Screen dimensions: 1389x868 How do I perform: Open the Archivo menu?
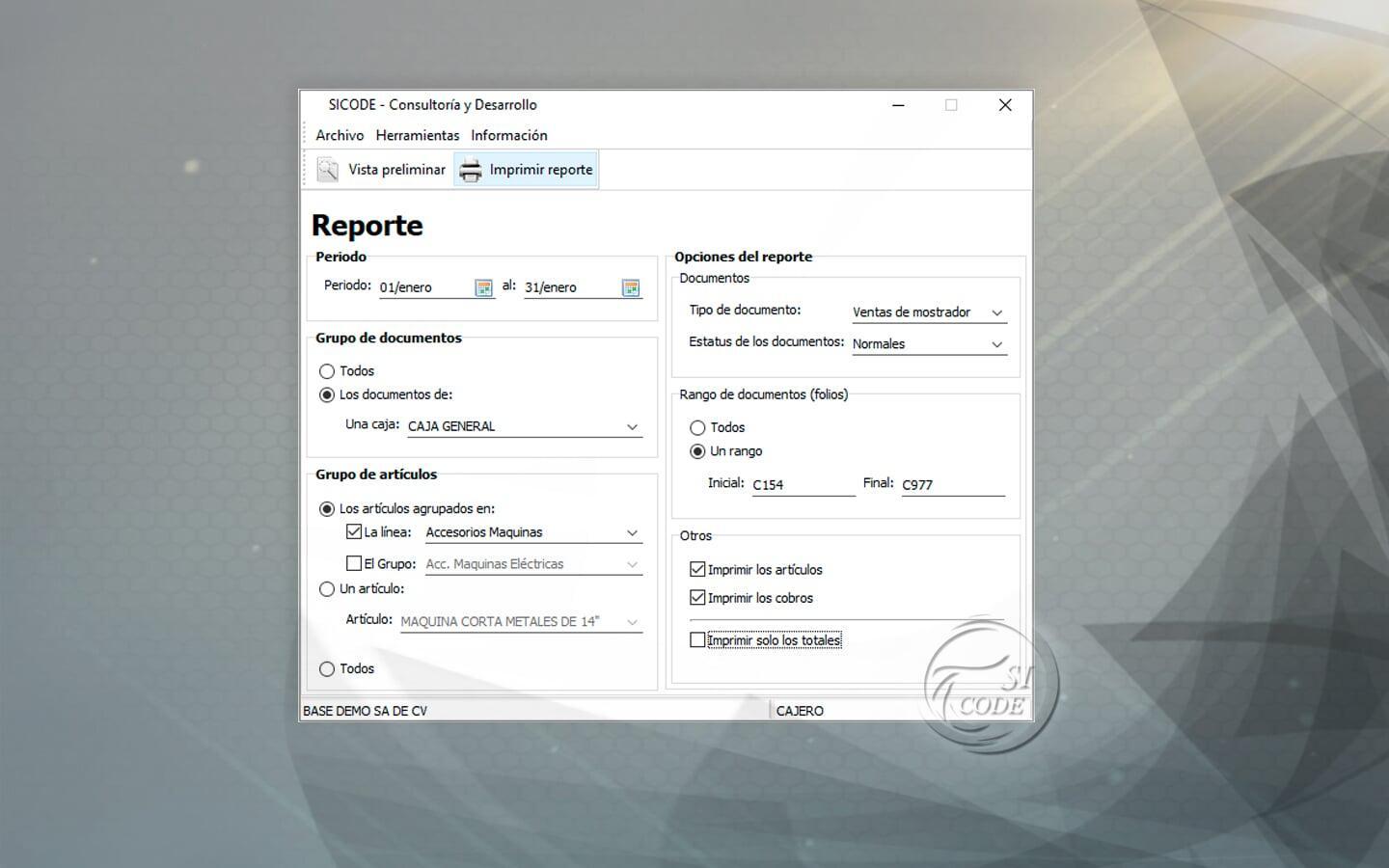[340, 136]
